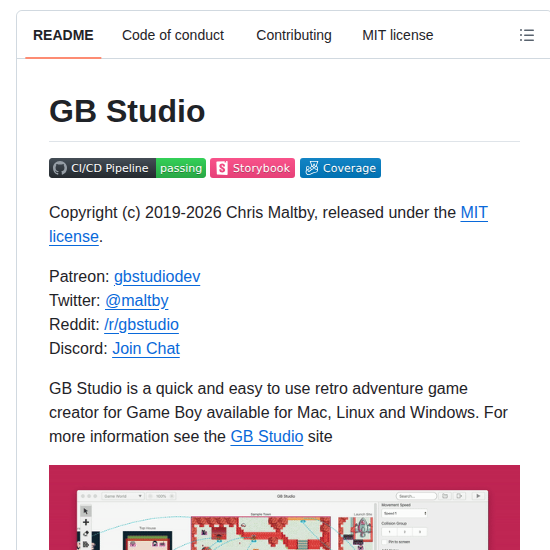
Task: Follow the MIT license link in copyright text
Action: (x=474, y=213)
